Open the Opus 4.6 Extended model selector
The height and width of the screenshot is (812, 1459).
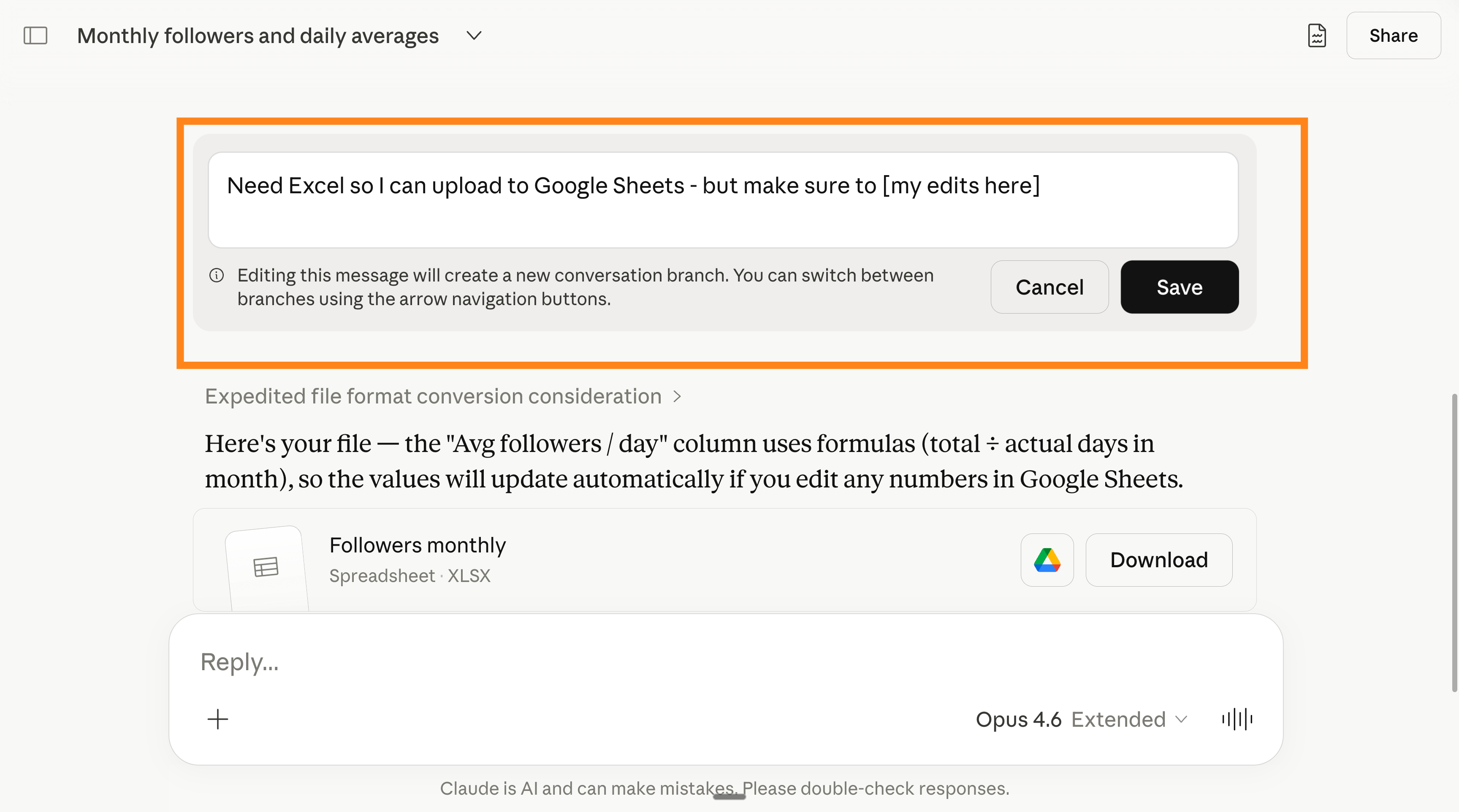coord(1081,719)
